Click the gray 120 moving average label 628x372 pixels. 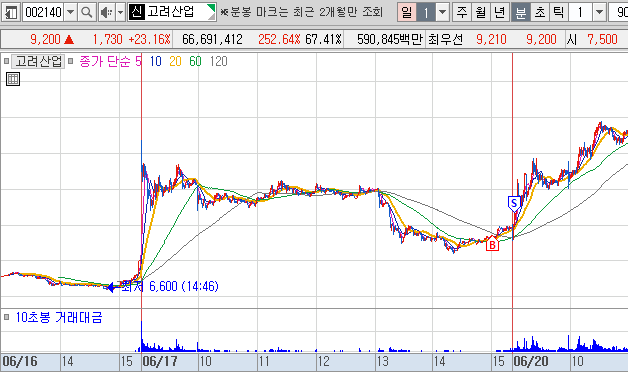218,61
